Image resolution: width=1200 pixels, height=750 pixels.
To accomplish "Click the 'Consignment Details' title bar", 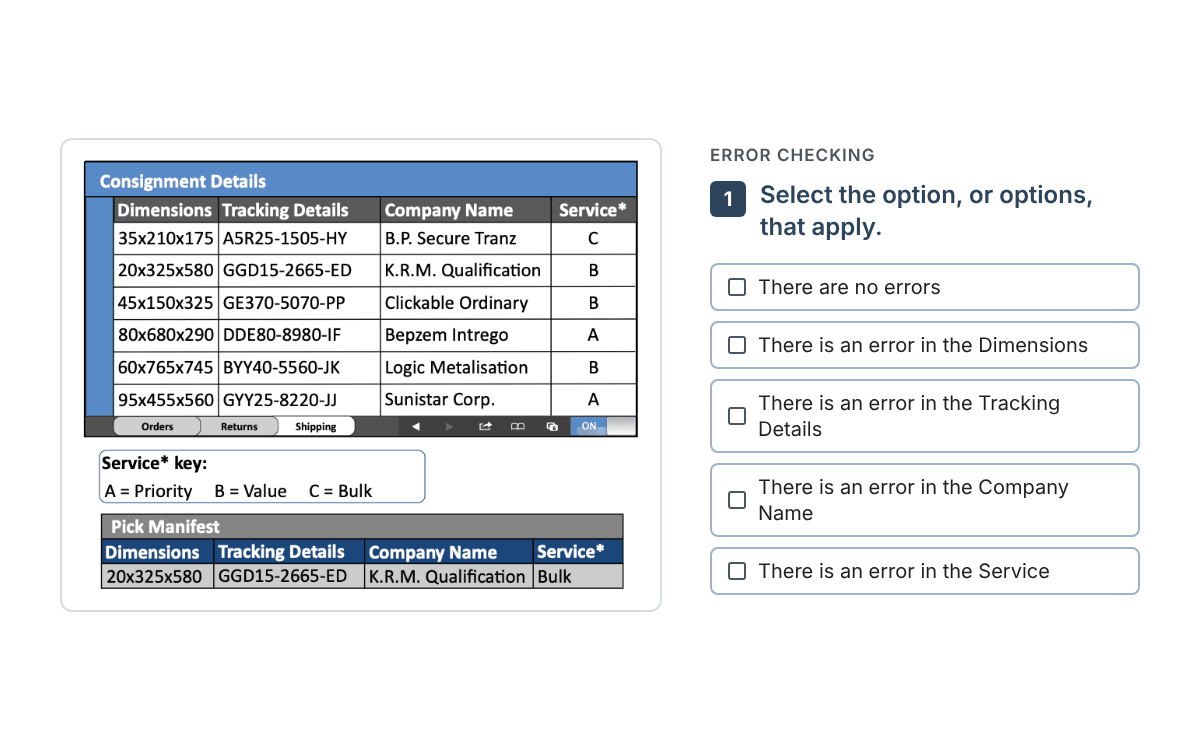I will point(361,181).
